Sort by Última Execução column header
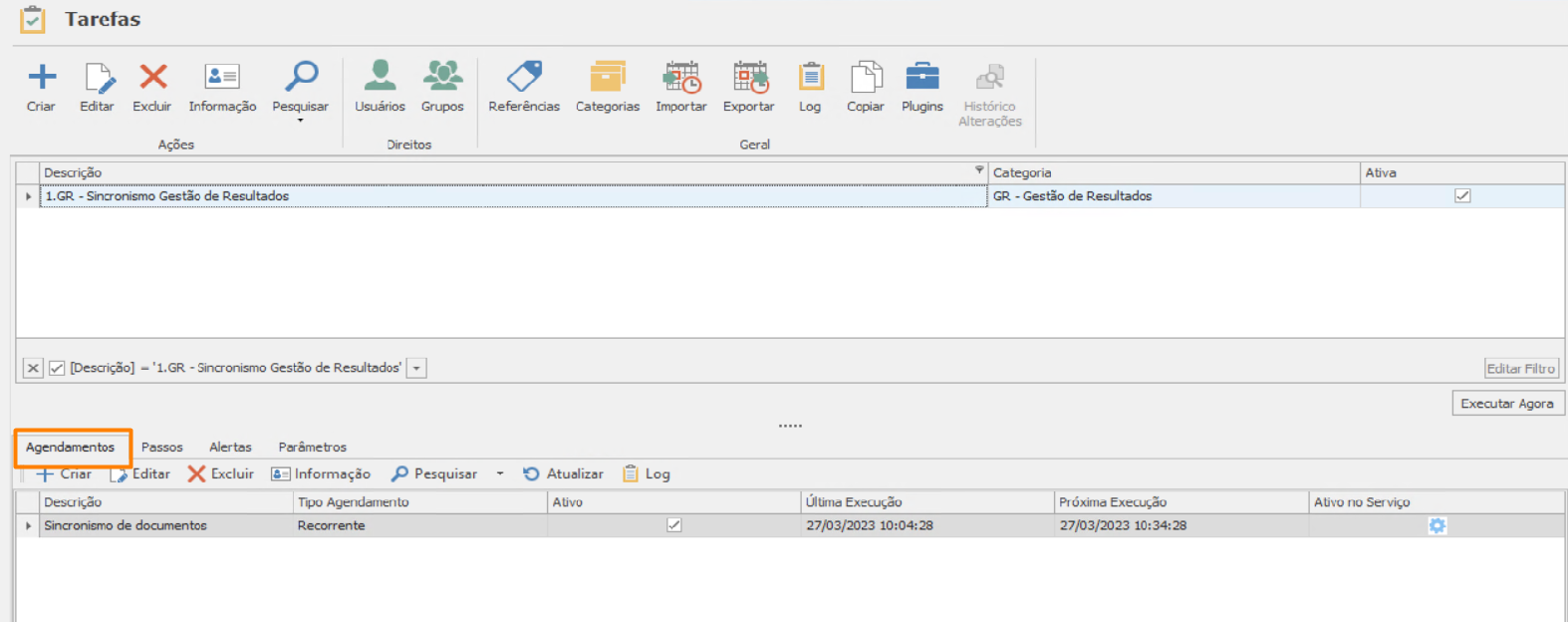Image resolution: width=1568 pixels, height=622 pixels. pyautogui.click(x=927, y=502)
